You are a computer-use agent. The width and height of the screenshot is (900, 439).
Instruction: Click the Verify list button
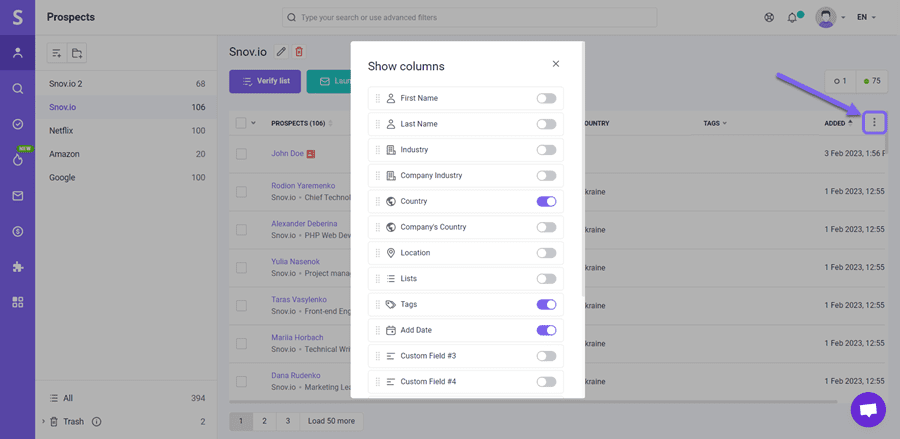click(x=265, y=81)
